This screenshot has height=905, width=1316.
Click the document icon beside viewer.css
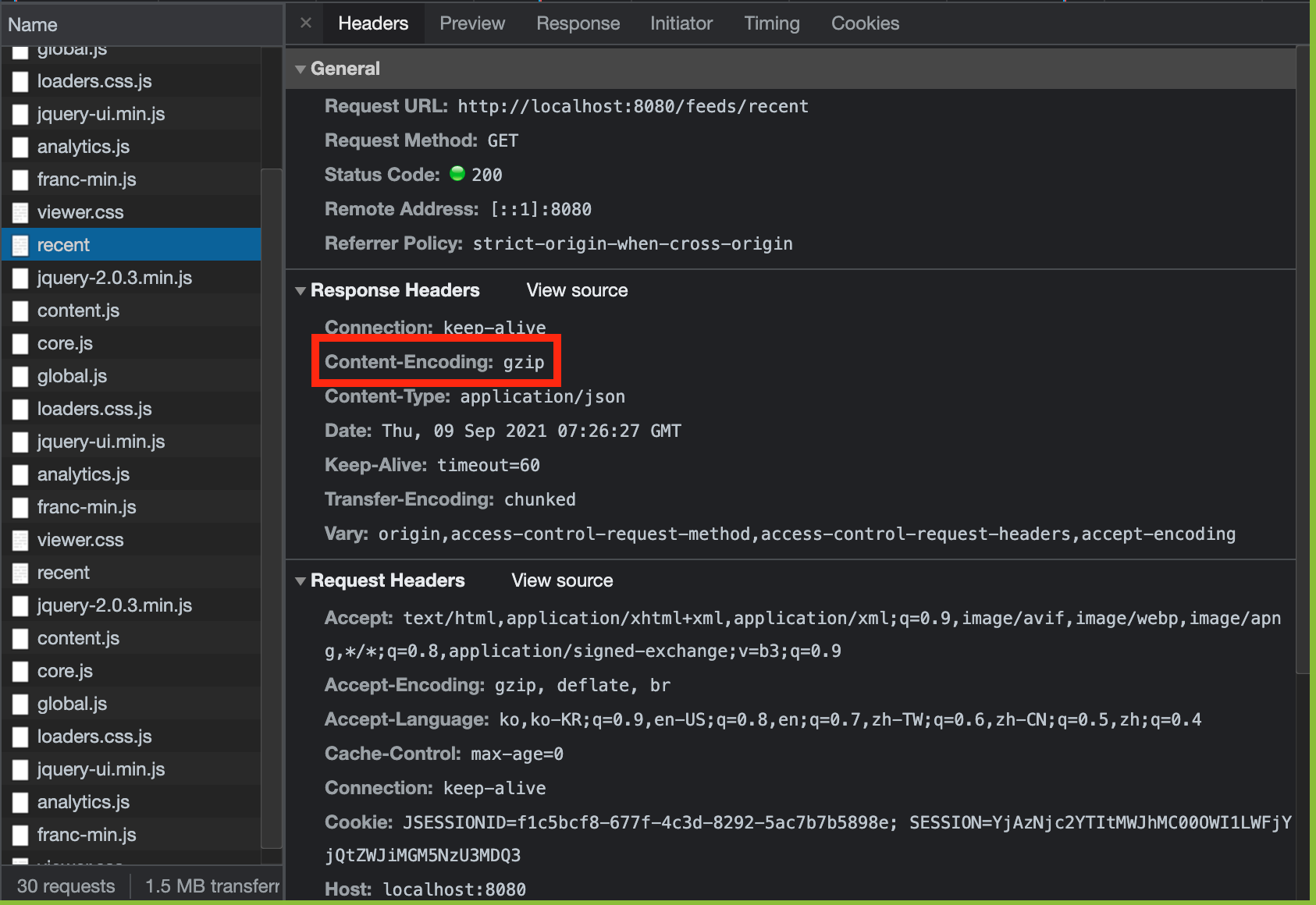20,211
